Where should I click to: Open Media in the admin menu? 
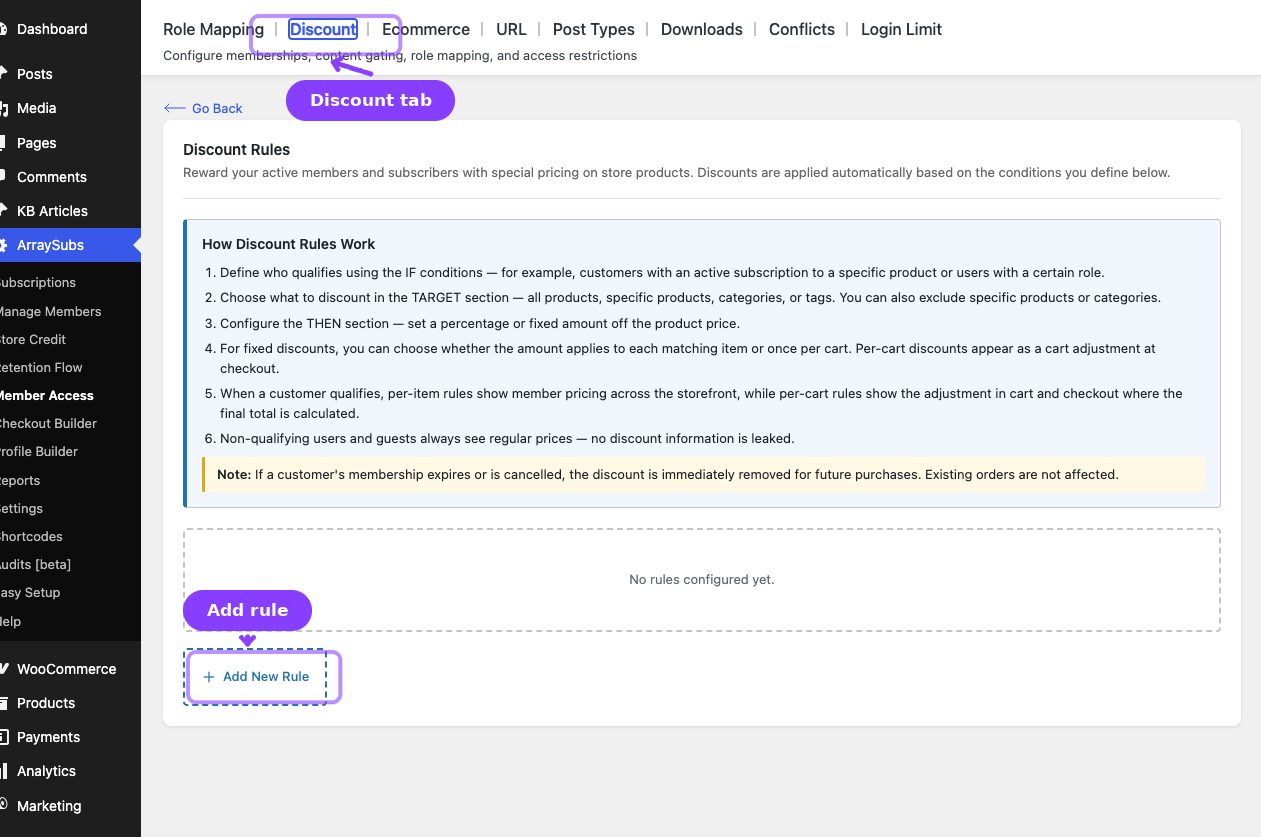click(x=70, y=108)
